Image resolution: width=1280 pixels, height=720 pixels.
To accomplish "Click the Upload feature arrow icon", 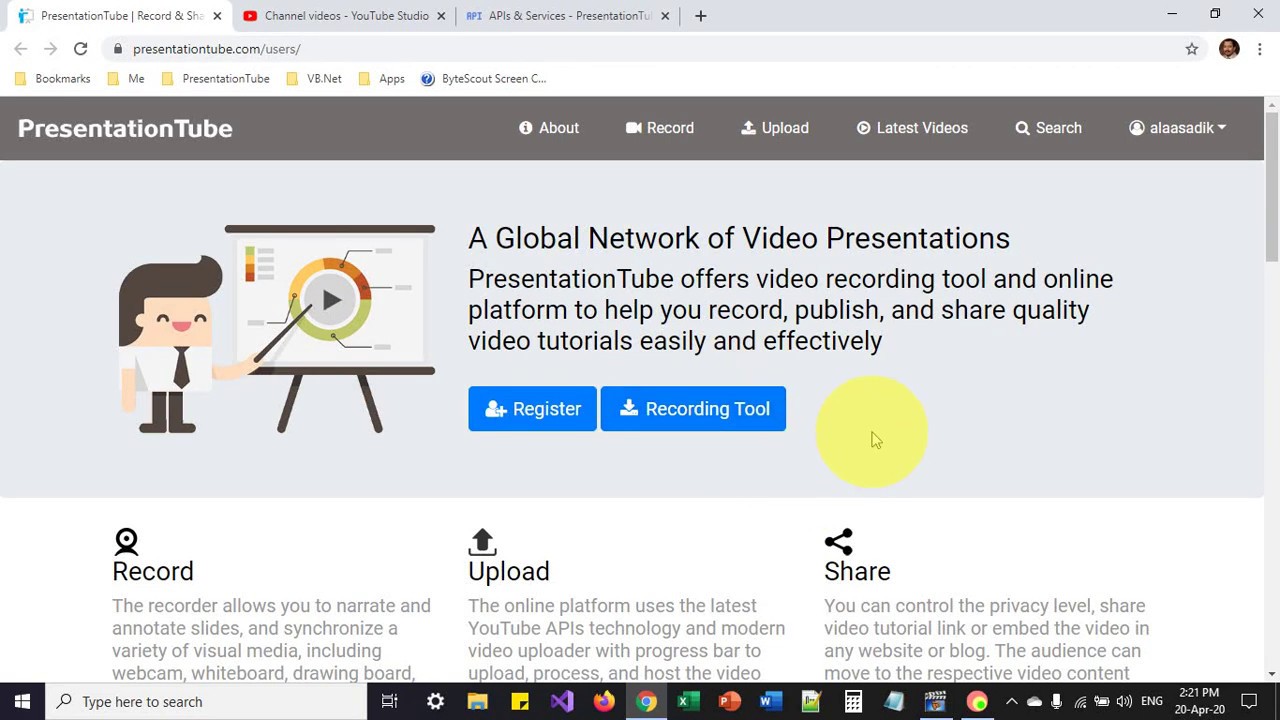I will (x=482, y=541).
